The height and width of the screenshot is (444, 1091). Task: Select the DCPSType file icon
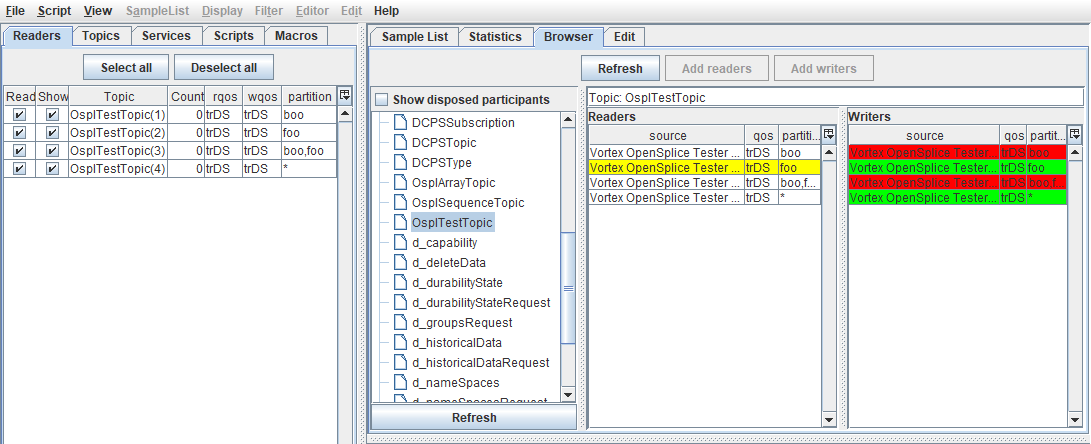400,163
